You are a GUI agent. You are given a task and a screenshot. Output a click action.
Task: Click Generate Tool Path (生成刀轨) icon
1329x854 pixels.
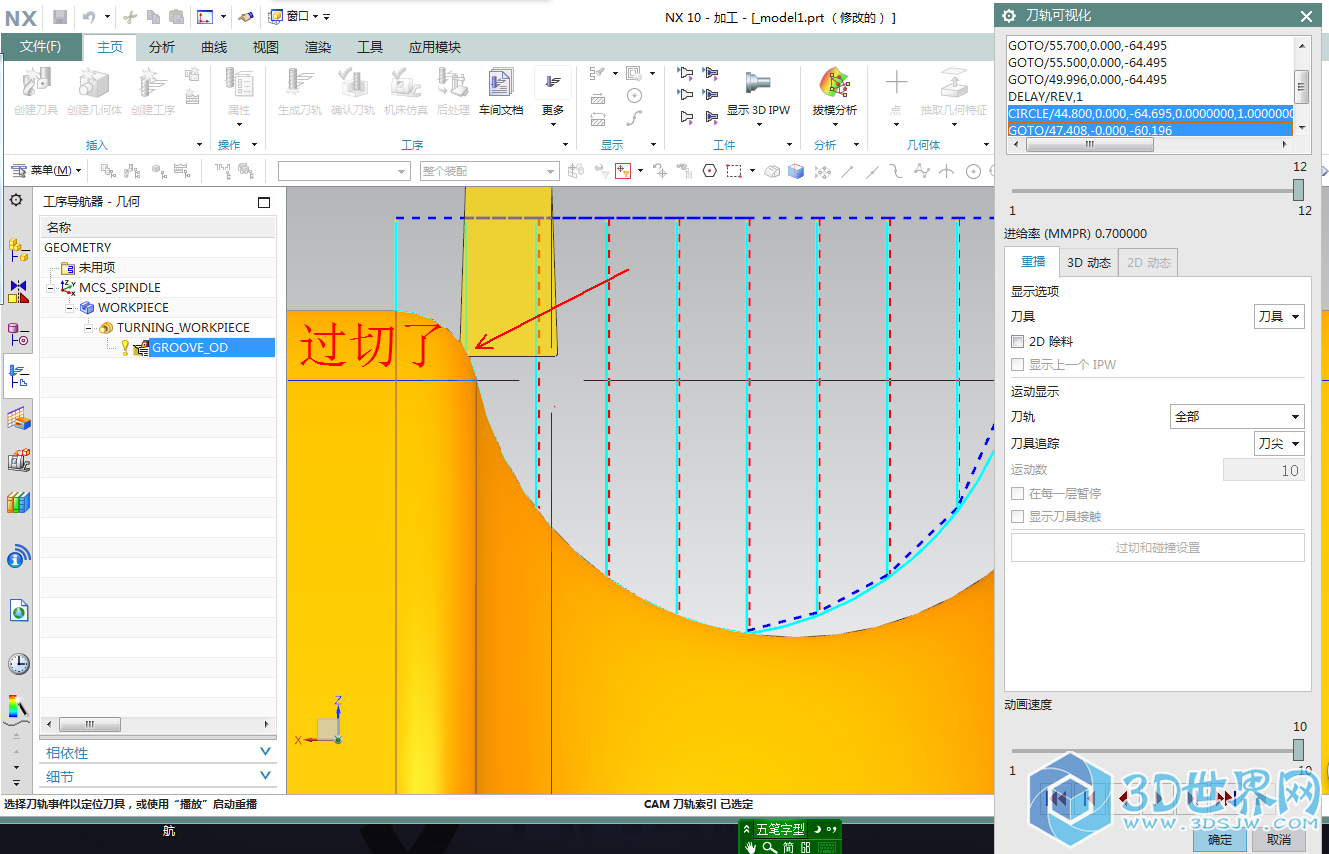[x=300, y=92]
